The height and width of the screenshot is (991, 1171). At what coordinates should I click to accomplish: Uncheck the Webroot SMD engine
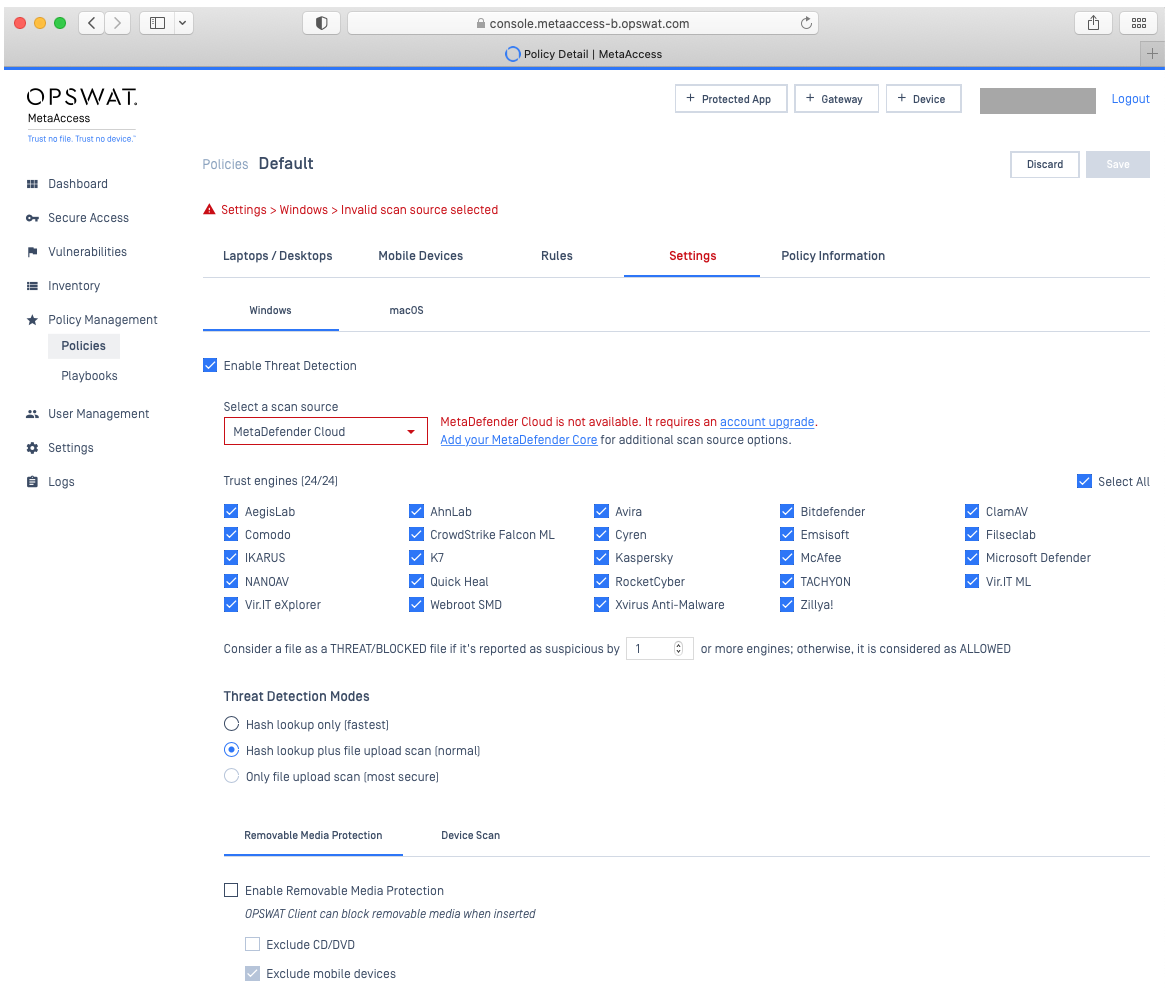tap(416, 605)
